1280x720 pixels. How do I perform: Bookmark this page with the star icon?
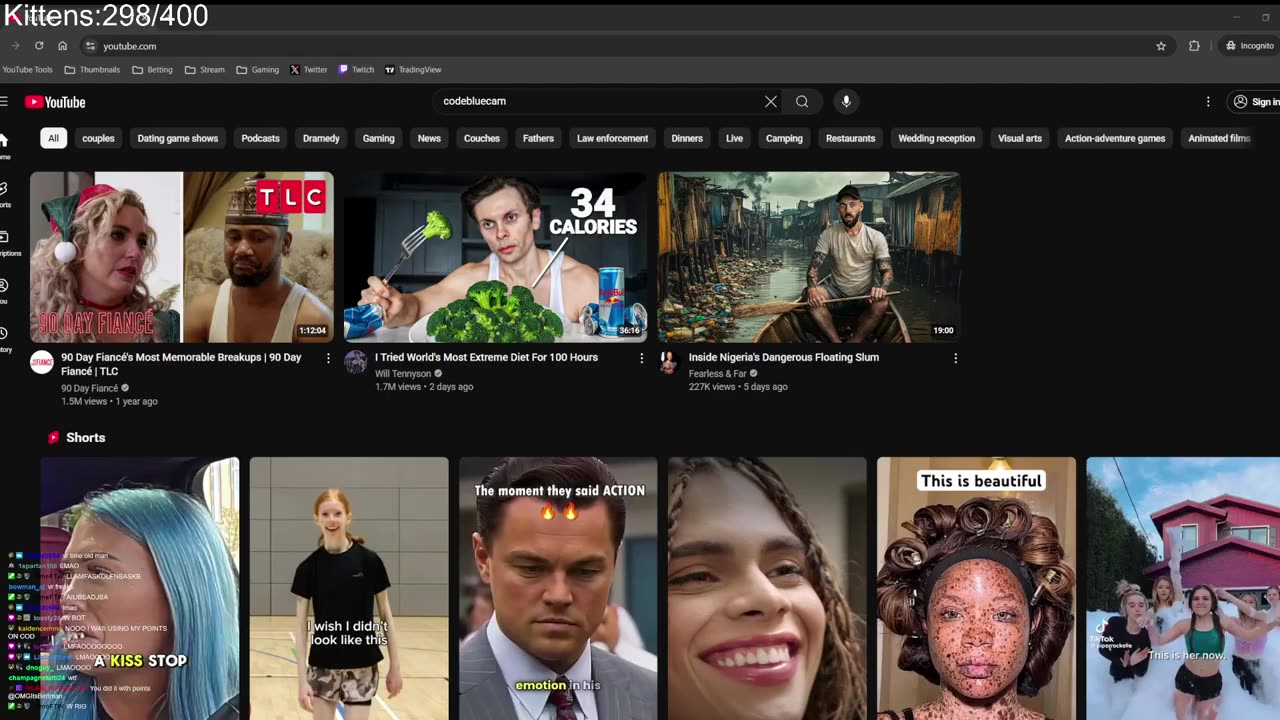pyautogui.click(x=1161, y=46)
